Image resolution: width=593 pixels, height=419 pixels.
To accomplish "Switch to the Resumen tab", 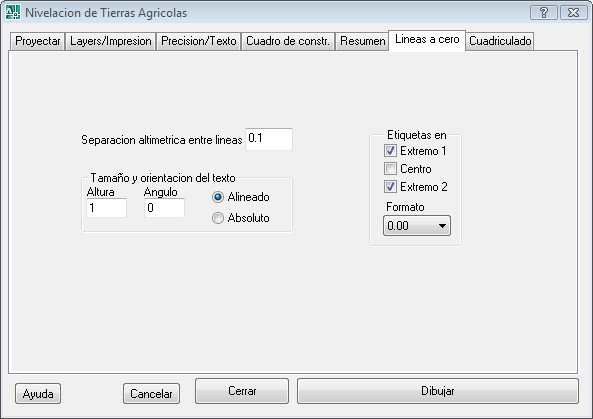I will 362,41.
